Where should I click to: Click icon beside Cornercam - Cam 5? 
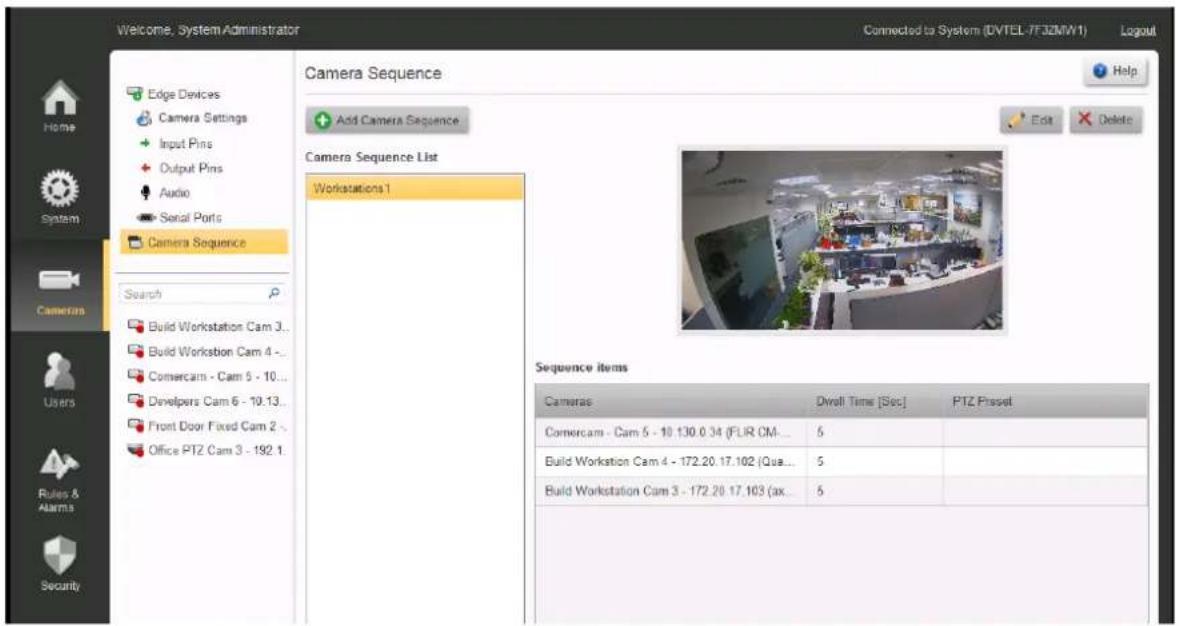[136, 375]
